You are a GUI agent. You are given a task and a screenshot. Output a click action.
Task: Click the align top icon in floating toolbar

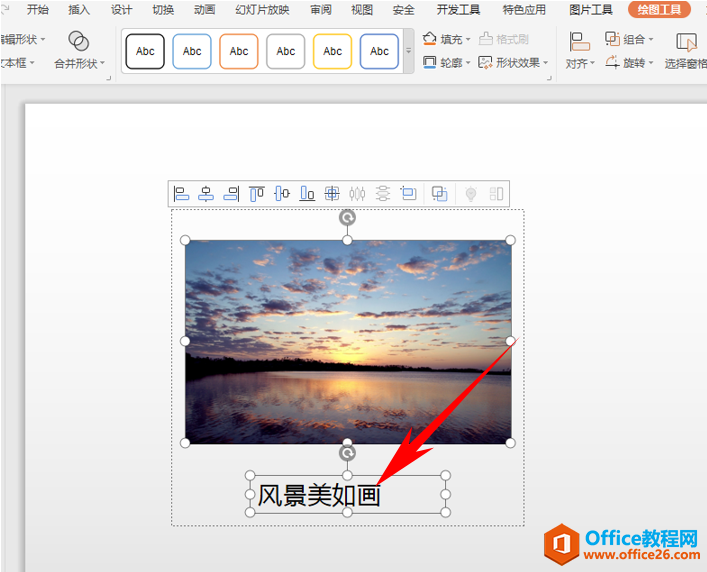click(257, 194)
